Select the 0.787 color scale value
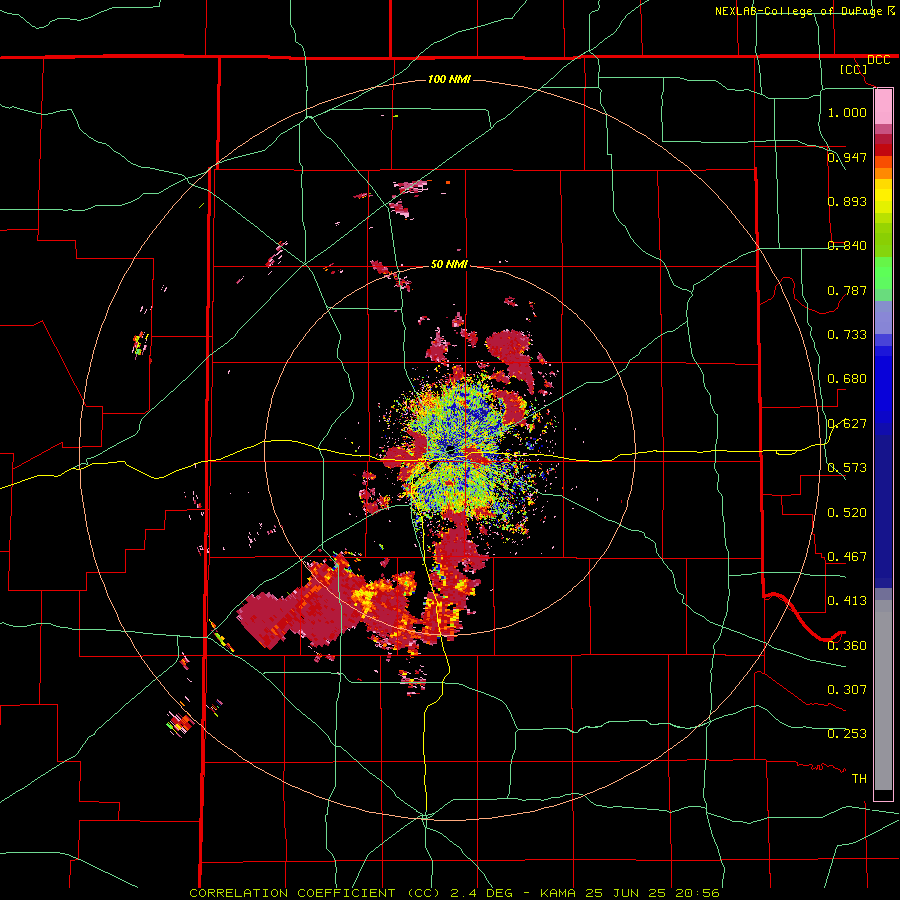Screen dimensions: 900x900 847,290
